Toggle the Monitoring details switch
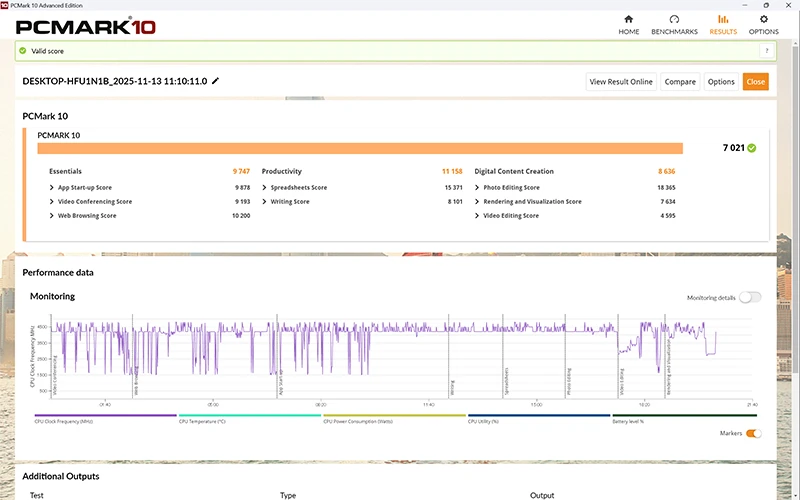This screenshot has width=800, height=500. [749, 297]
